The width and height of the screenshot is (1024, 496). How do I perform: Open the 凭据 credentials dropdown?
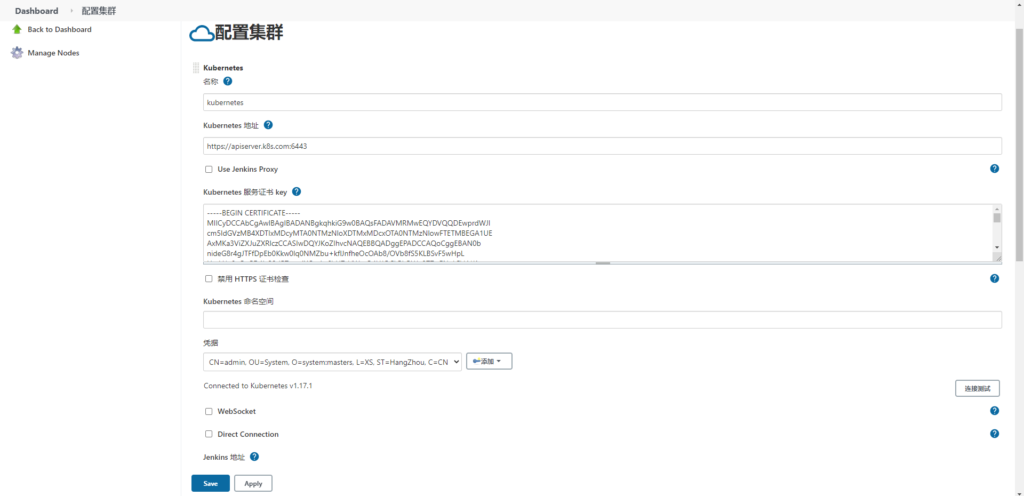pyautogui.click(x=332, y=361)
